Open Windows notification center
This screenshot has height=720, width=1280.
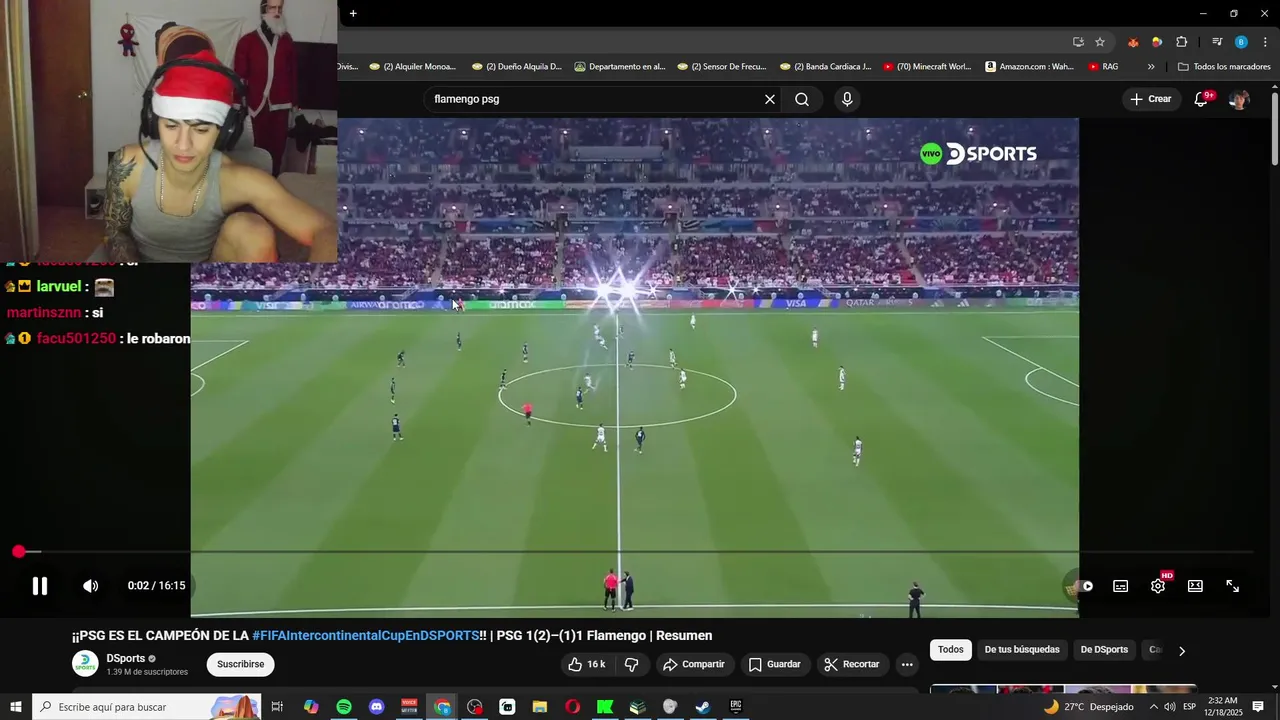coord(1259,707)
